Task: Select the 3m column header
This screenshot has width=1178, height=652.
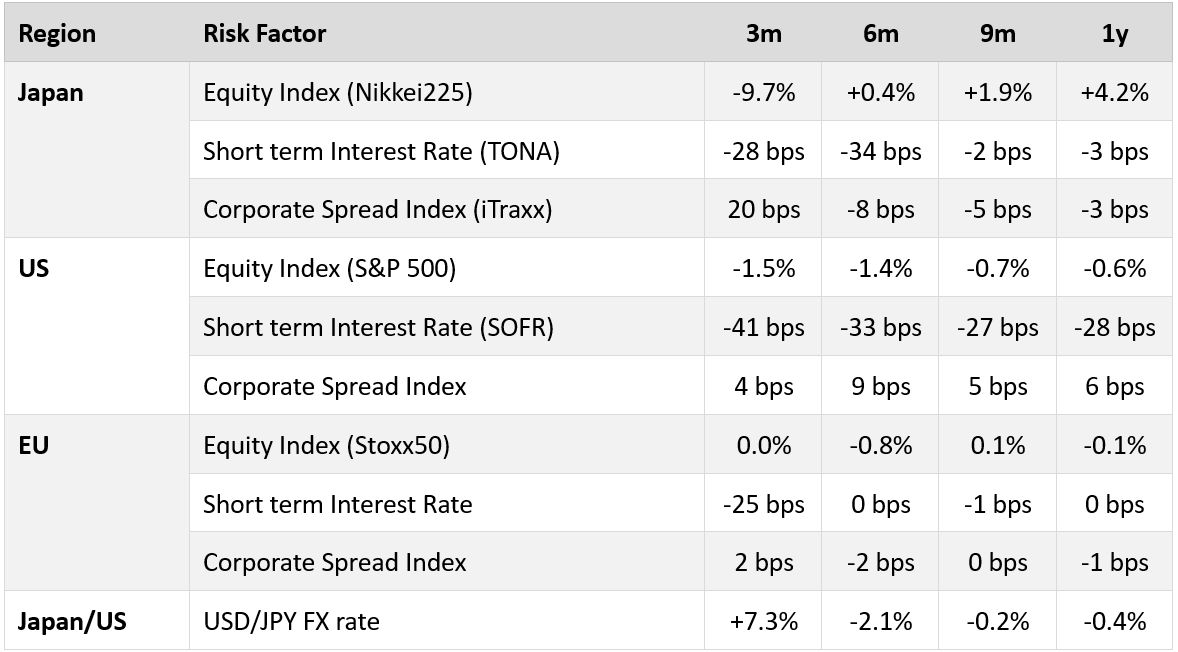Action: (x=764, y=34)
